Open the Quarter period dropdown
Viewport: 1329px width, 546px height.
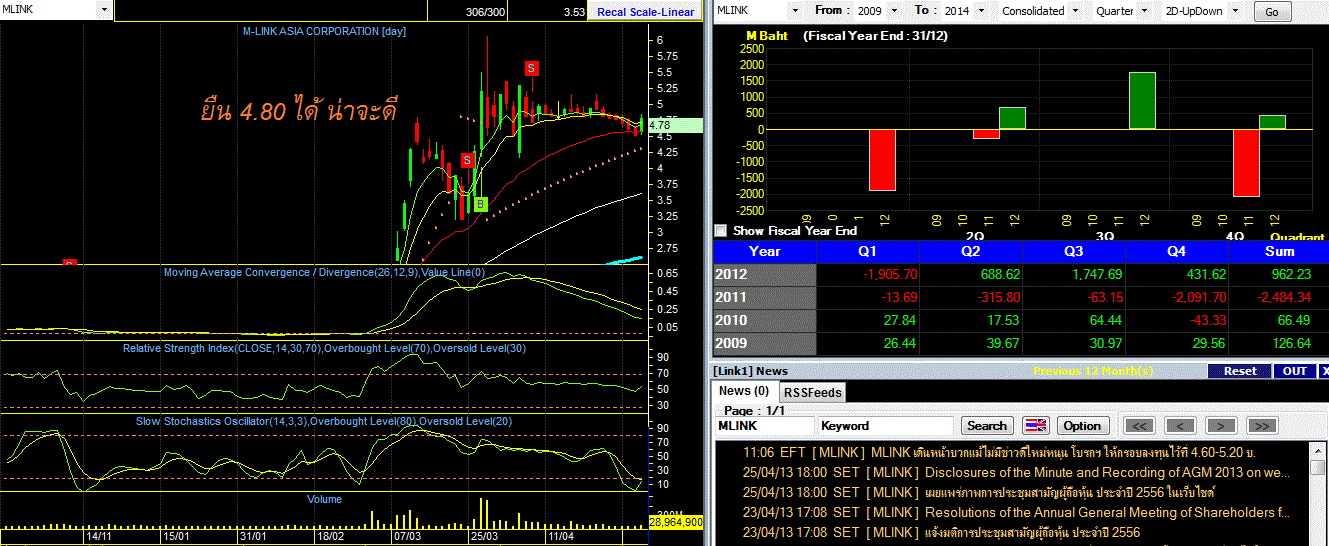(1144, 10)
